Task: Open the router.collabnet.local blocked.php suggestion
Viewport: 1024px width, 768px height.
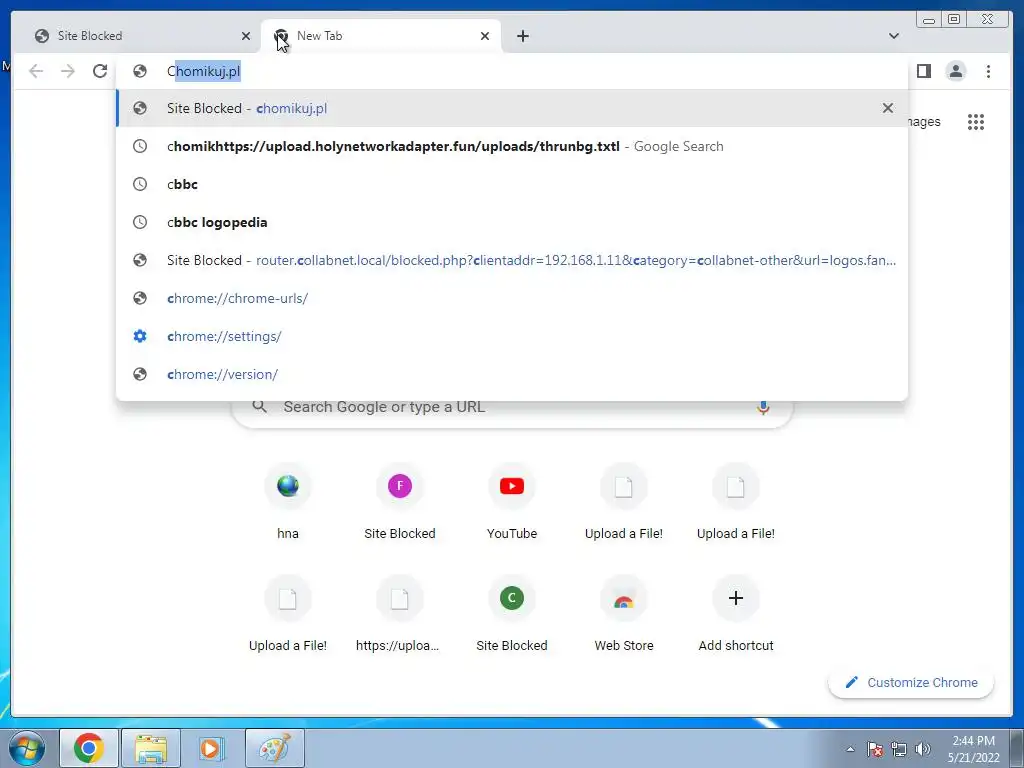Action: [512, 260]
